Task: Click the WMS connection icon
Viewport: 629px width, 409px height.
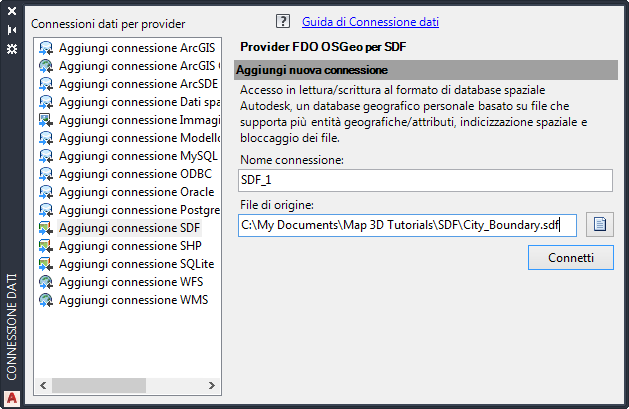Action: click(46, 300)
